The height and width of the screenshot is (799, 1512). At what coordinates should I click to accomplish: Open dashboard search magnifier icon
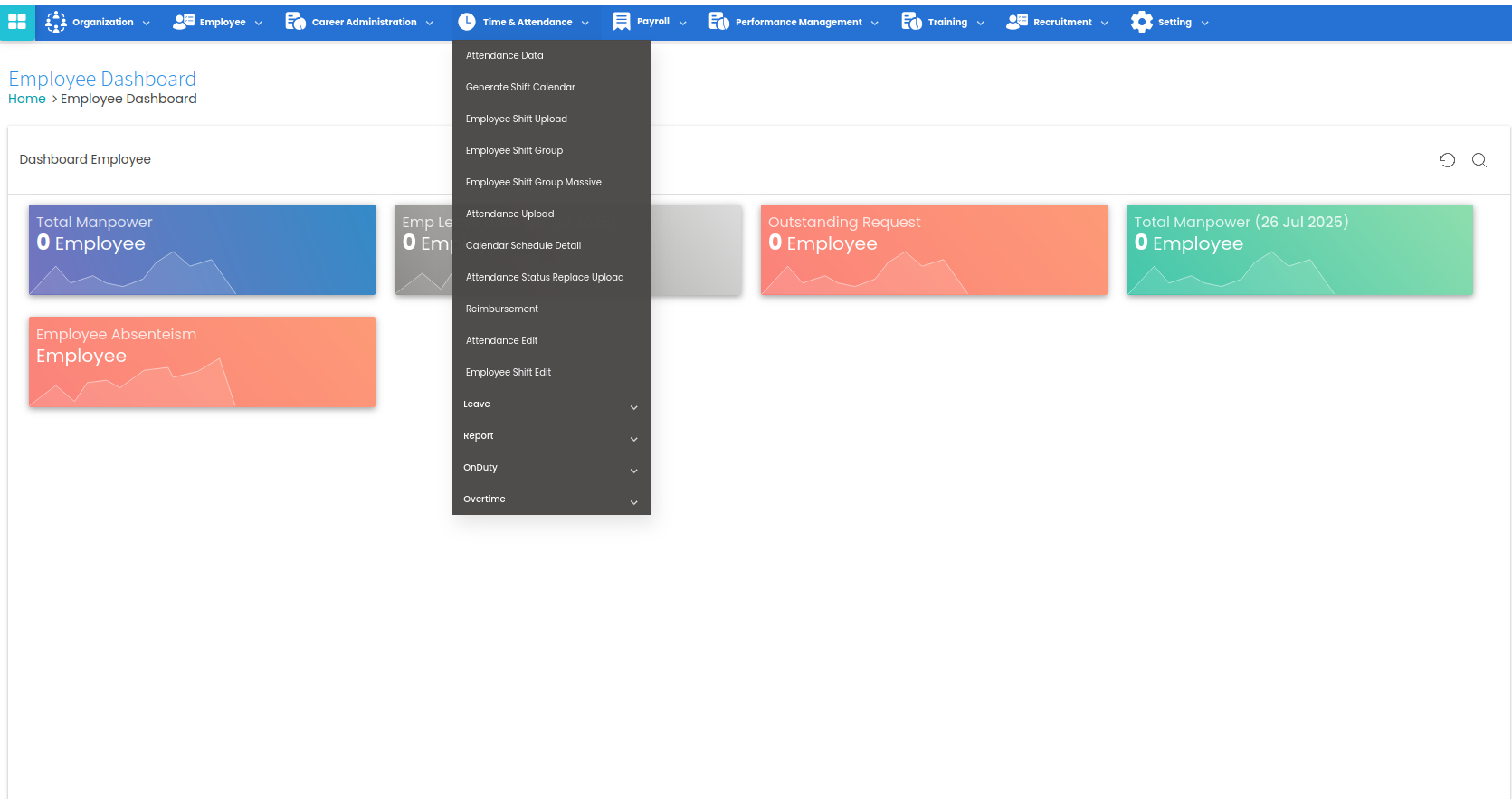[x=1479, y=160]
